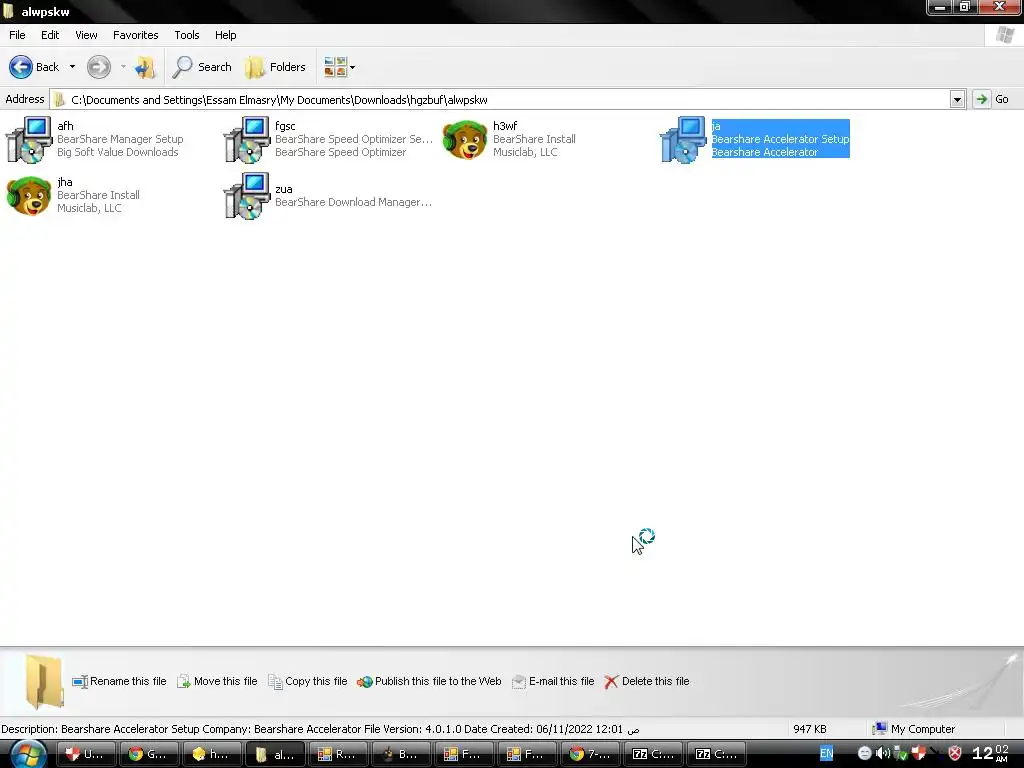Screen dimensions: 1024x768
Task: Open the Edit menu
Action: point(50,35)
